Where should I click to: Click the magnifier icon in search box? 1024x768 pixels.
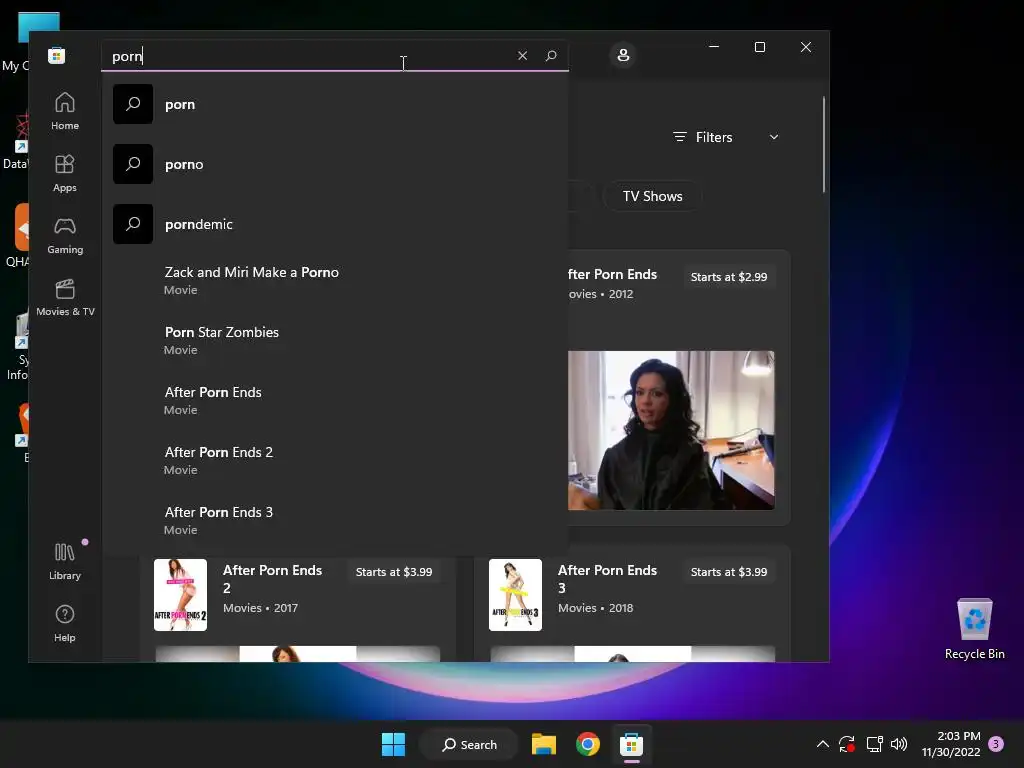click(x=551, y=56)
